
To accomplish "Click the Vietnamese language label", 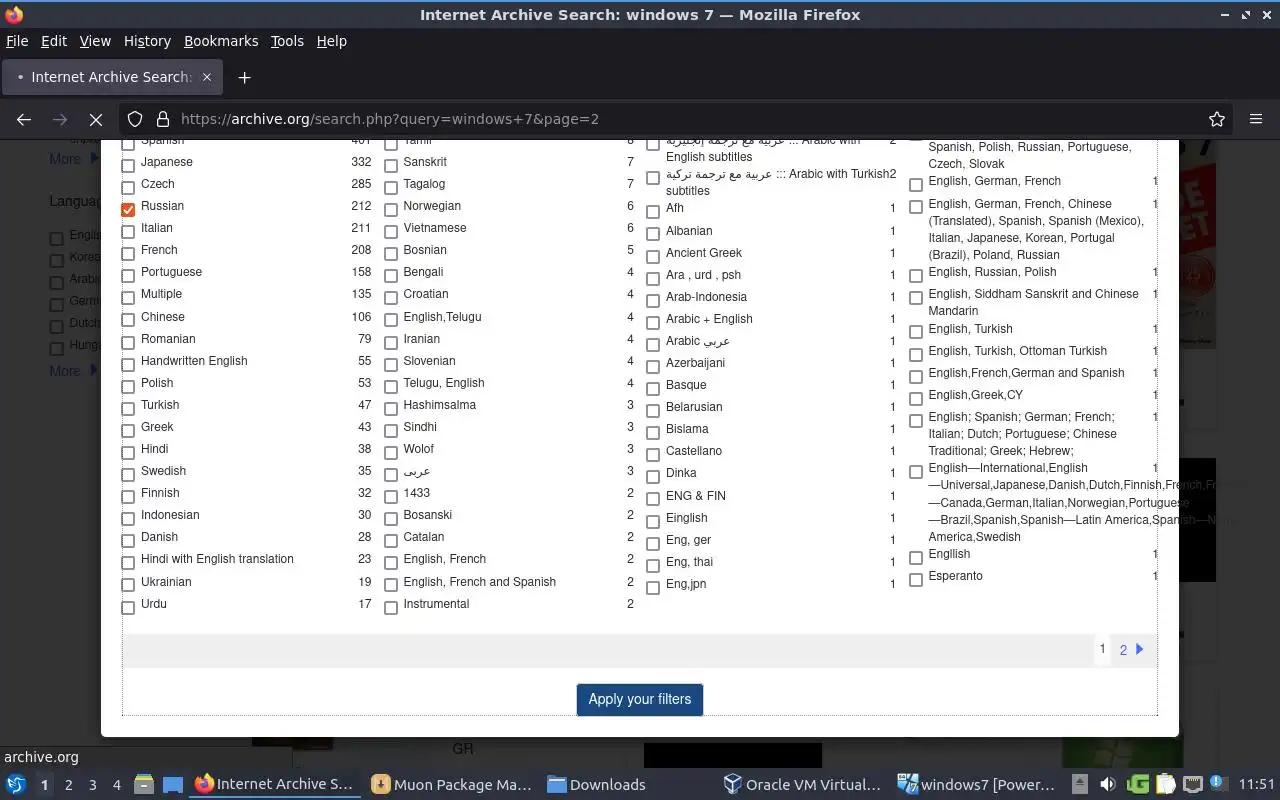I will tap(435, 228).
